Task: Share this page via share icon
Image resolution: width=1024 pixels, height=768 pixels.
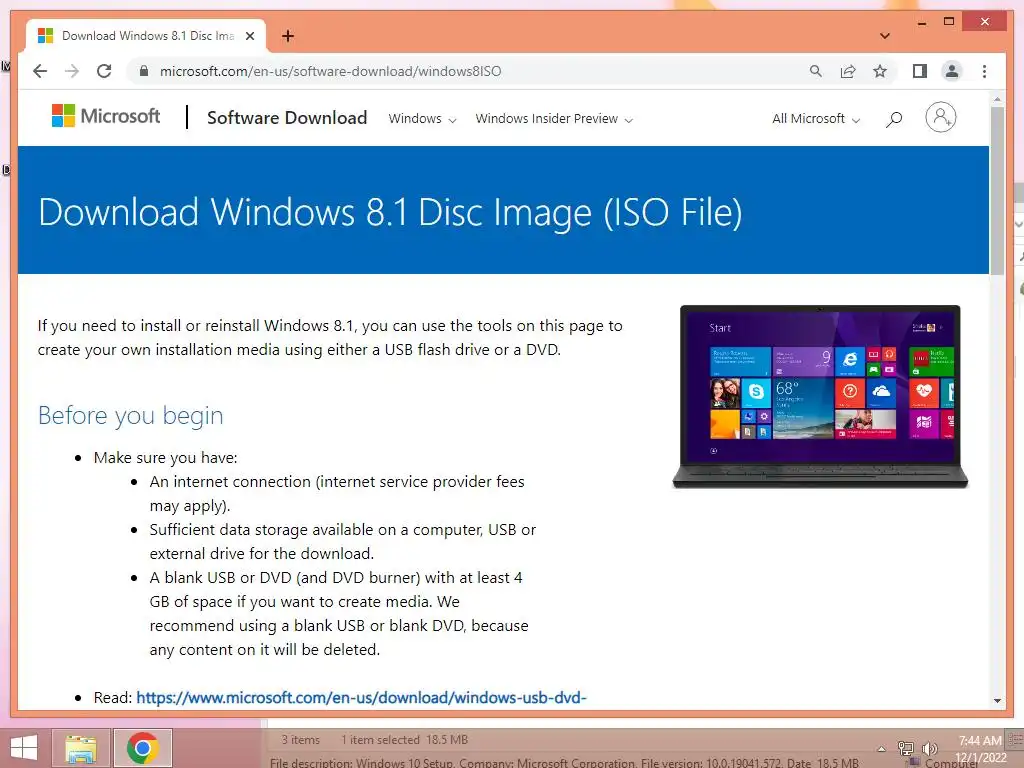Action: tap(848, 71)
